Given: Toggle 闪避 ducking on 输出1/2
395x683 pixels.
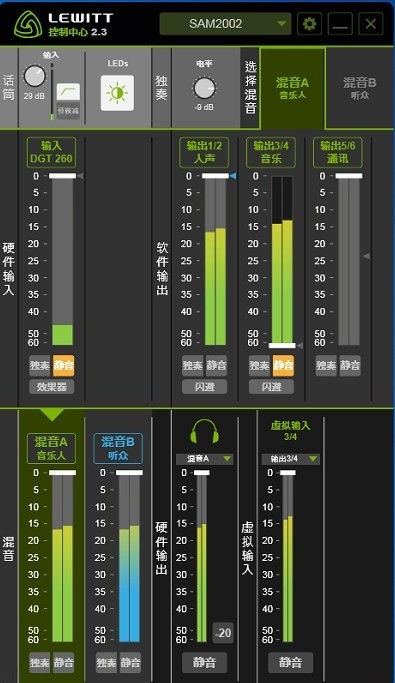Looking at the screenshot, I should tap(205, 386).
